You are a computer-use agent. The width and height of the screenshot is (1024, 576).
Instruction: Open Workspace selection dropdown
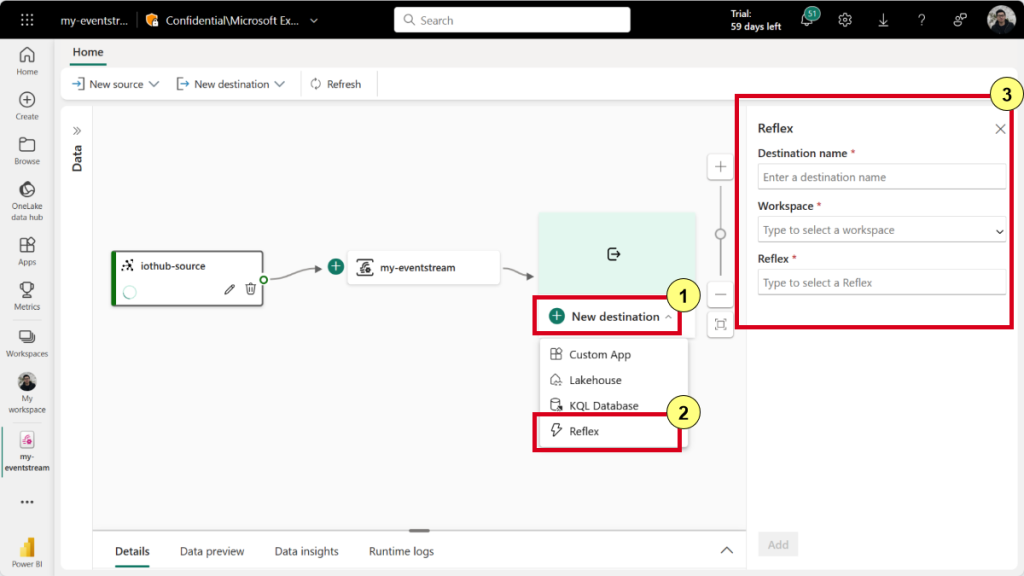point(882,230)
